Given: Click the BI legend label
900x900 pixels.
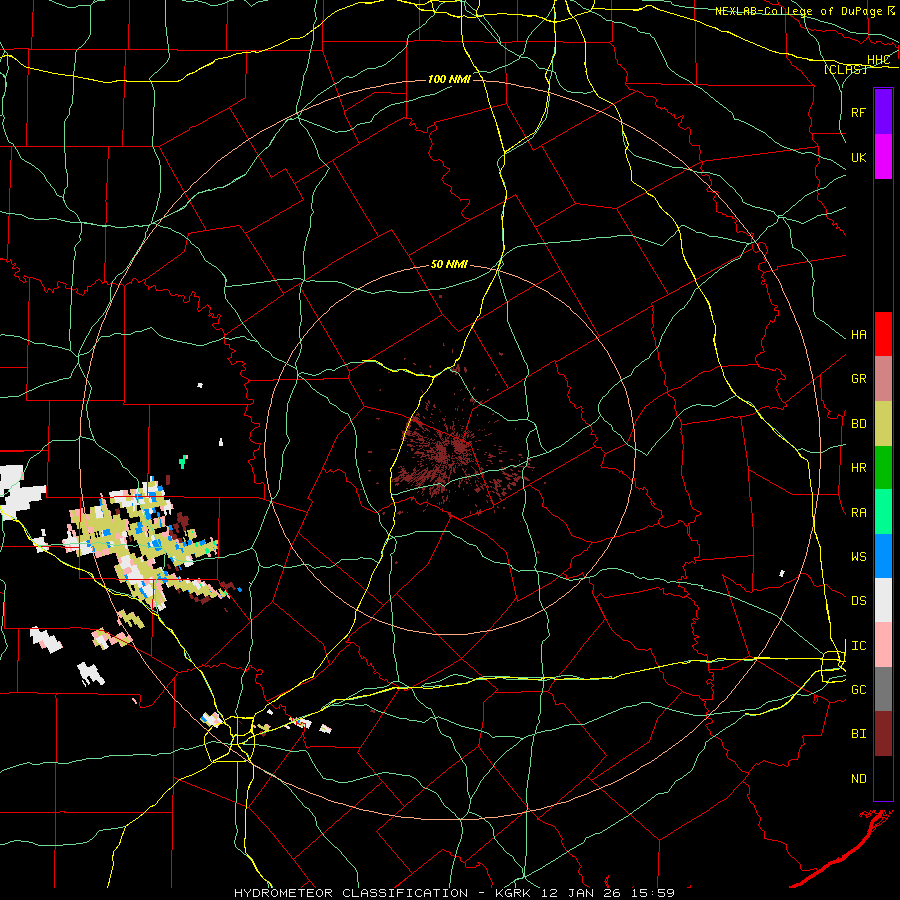Looking at the screenshot, I should 858,734.
